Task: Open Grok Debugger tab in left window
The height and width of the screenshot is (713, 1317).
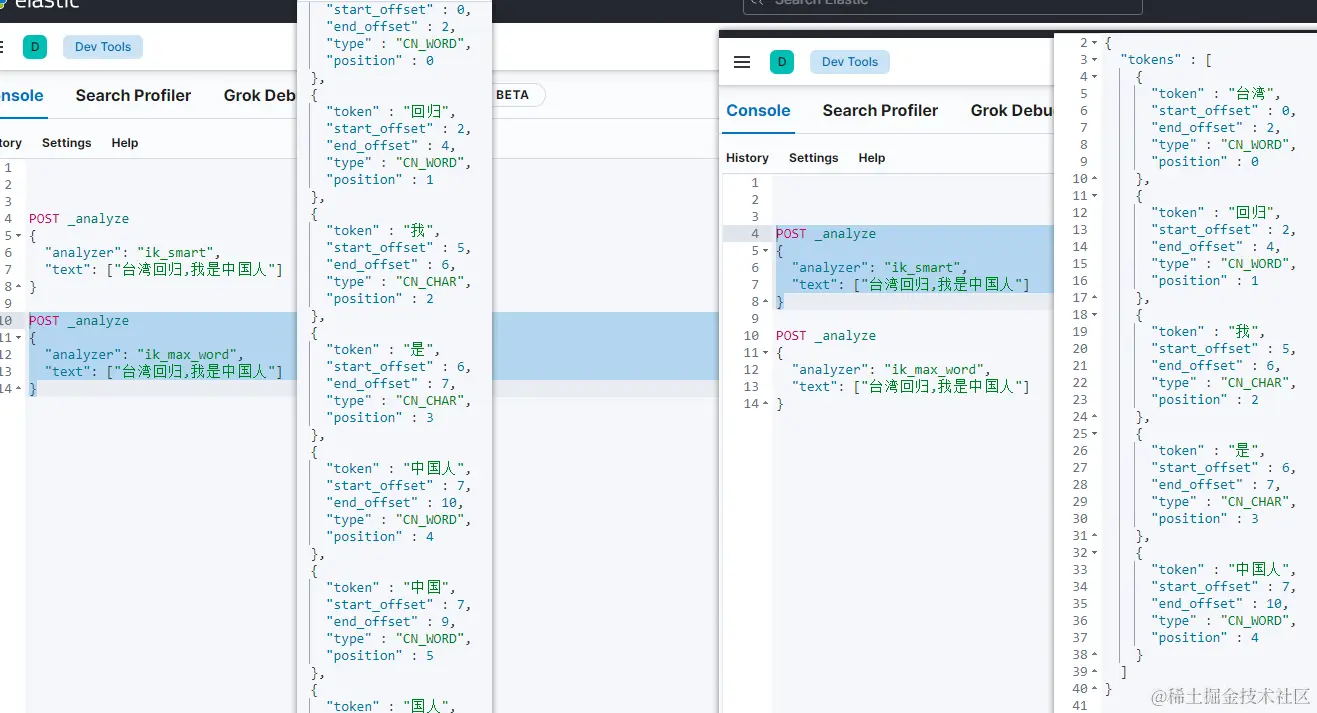Action: [259, 96]
